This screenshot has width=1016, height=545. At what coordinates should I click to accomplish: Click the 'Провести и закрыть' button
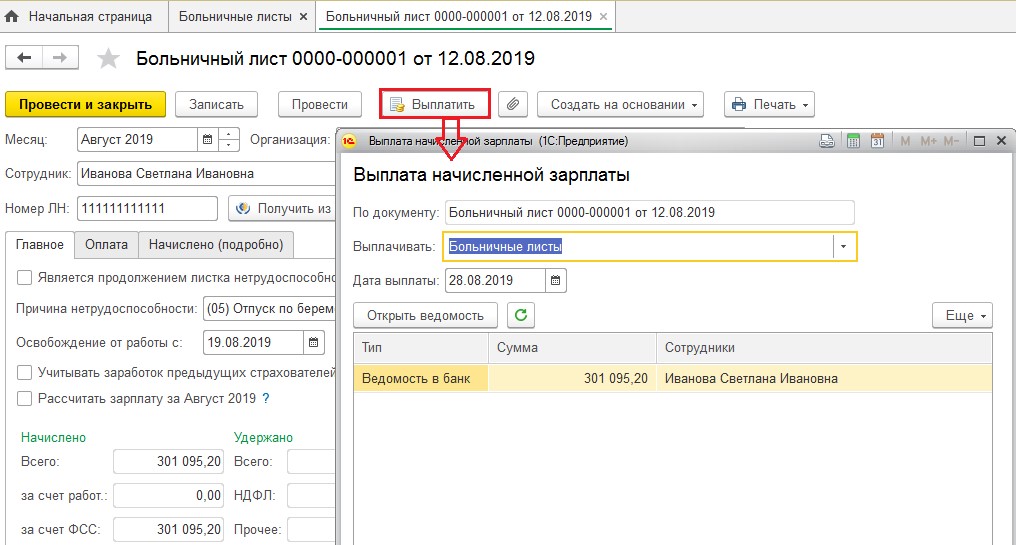[x=85, y=104]
